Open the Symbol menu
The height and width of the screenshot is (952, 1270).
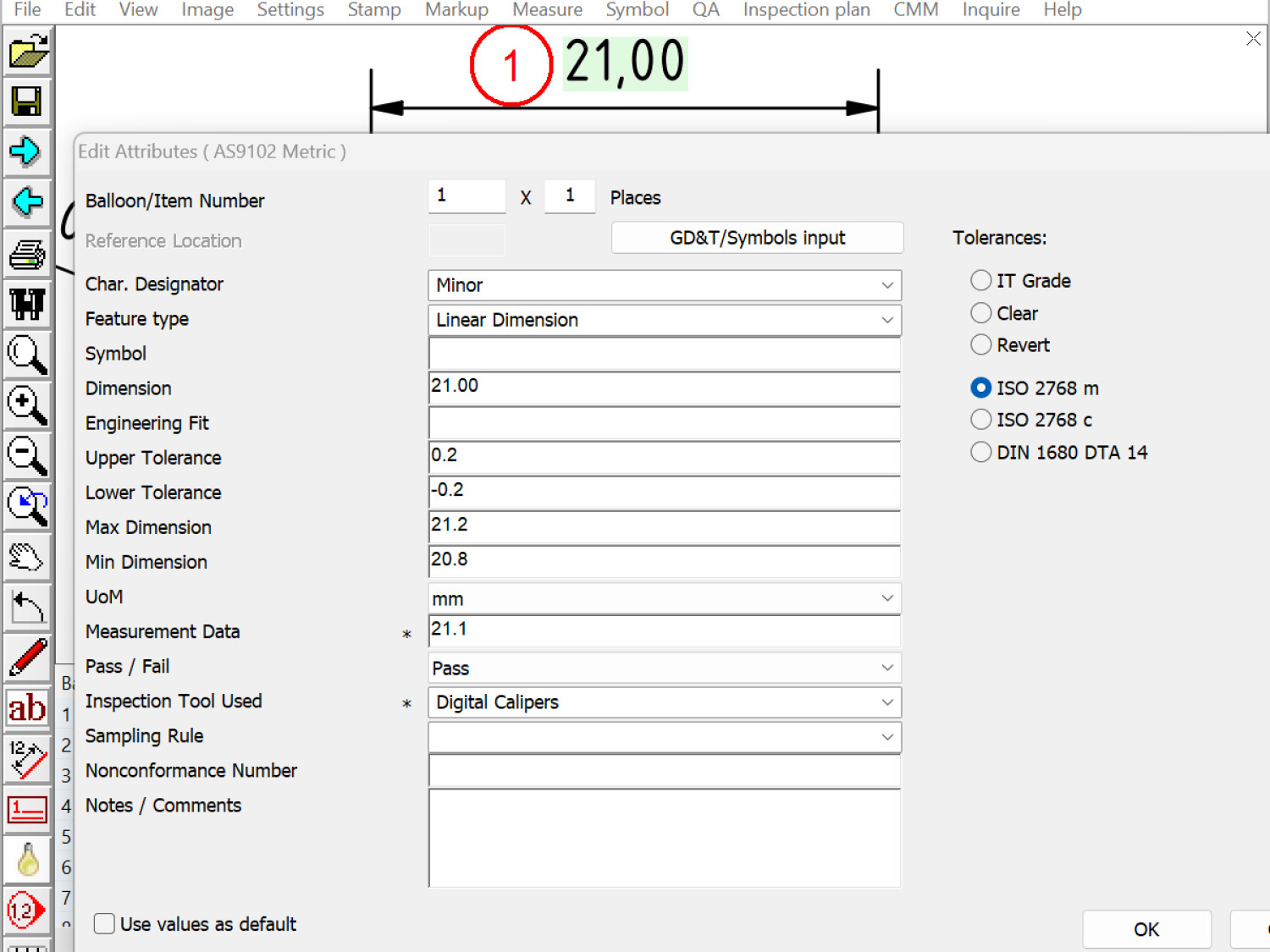click(x=637, y=9)
